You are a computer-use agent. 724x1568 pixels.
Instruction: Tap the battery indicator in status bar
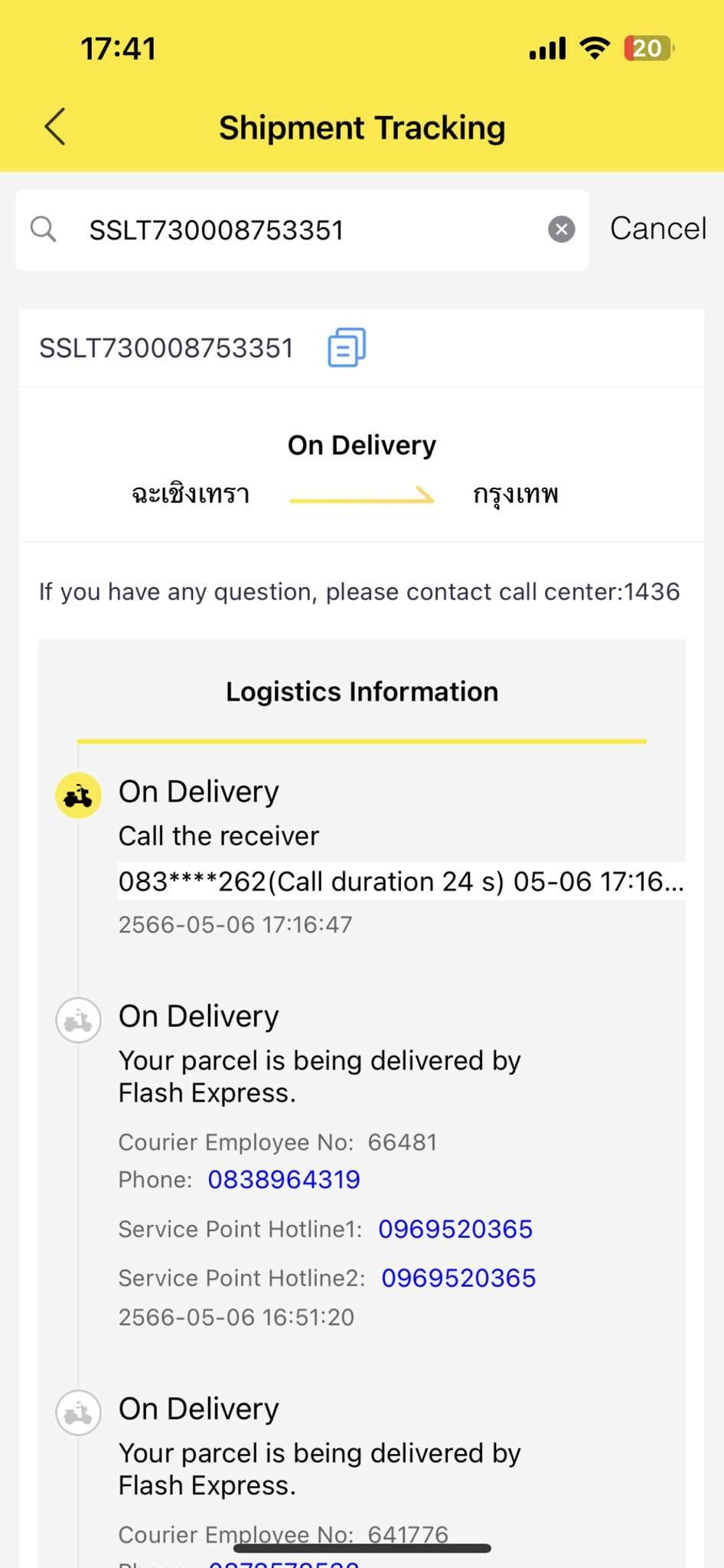[x=649, y=48]
